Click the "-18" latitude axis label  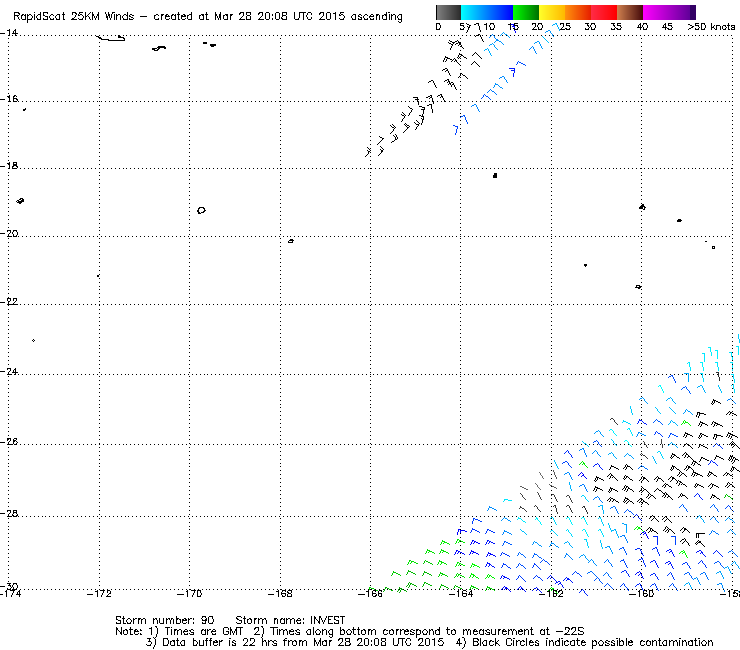pos(9,166)
